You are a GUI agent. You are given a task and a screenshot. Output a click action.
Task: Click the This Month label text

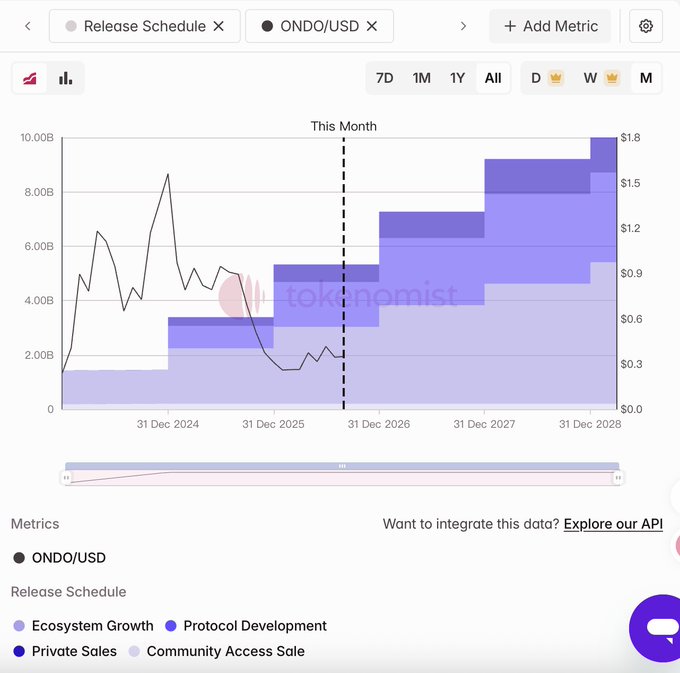[343, 126]
